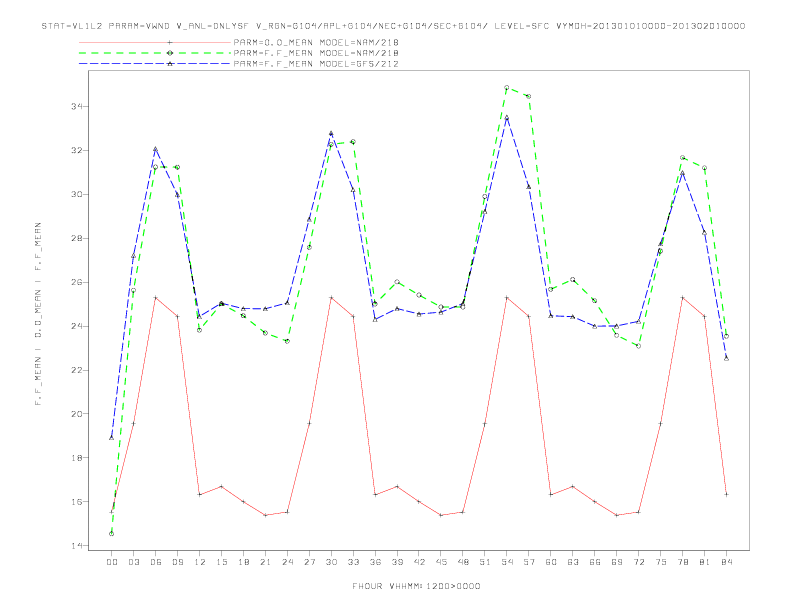The height and width of the screenshot is (612, 792).
Task: Click the green dashed legend line sample
Action: click(x=155, y=53)
